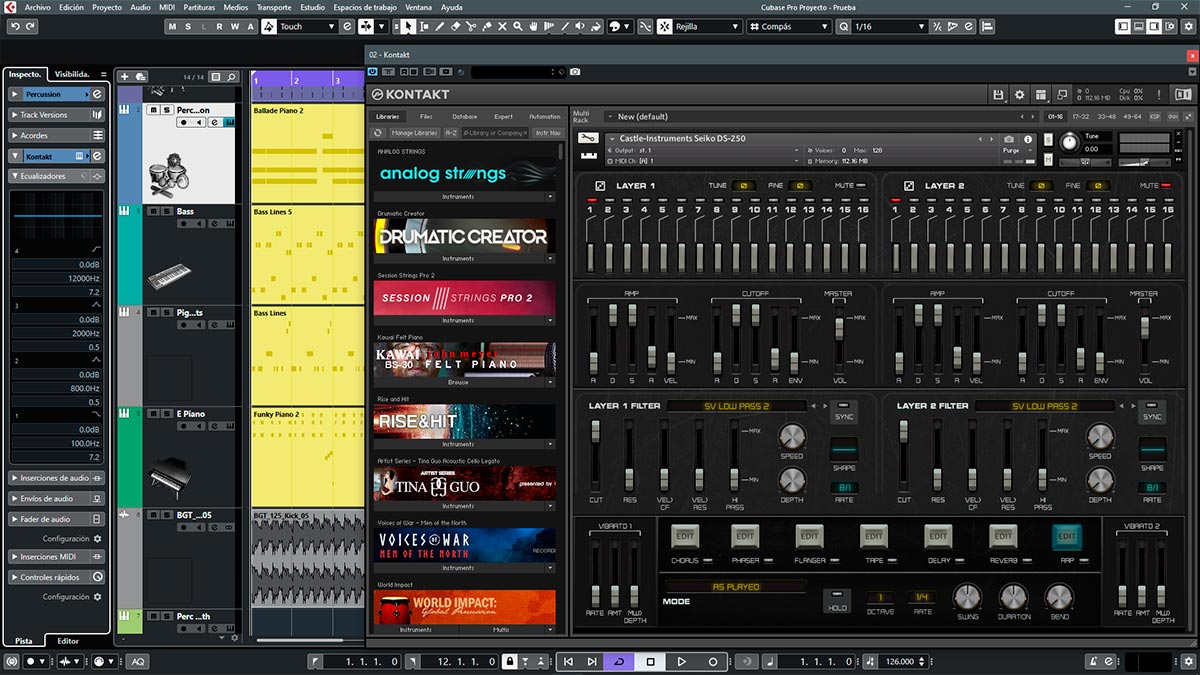Click the Kontakt instrument wrench icon
This screenshot has height=675, width=1200.
pos(588,138)
